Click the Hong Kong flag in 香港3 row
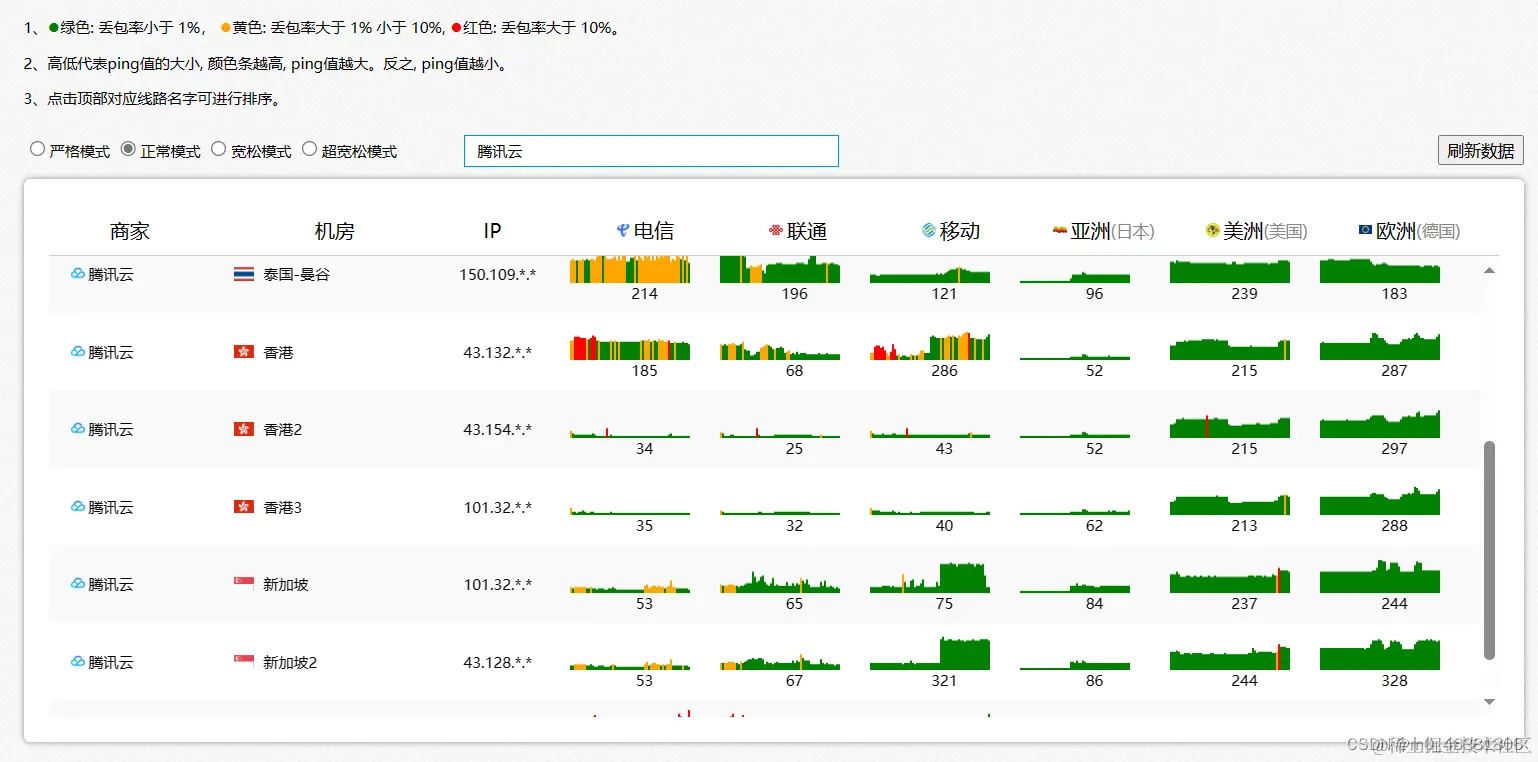This screenshot has height=762, width=1538. [243, 507]
